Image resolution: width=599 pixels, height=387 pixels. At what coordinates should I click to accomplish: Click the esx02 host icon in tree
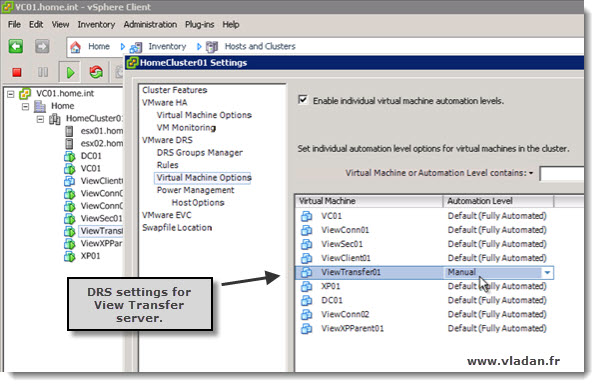[69, 144]
